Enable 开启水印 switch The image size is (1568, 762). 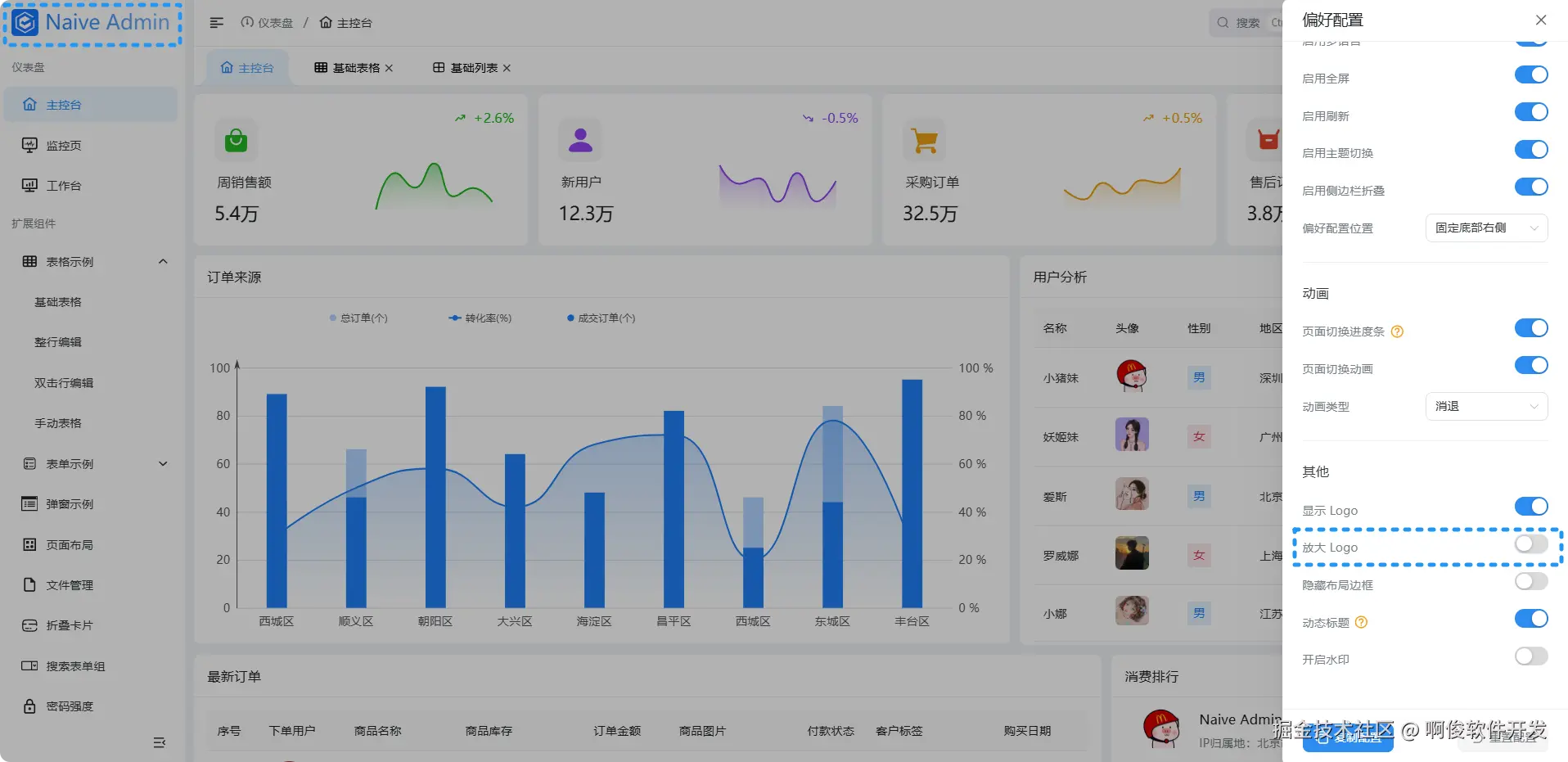click(1530, 656)
